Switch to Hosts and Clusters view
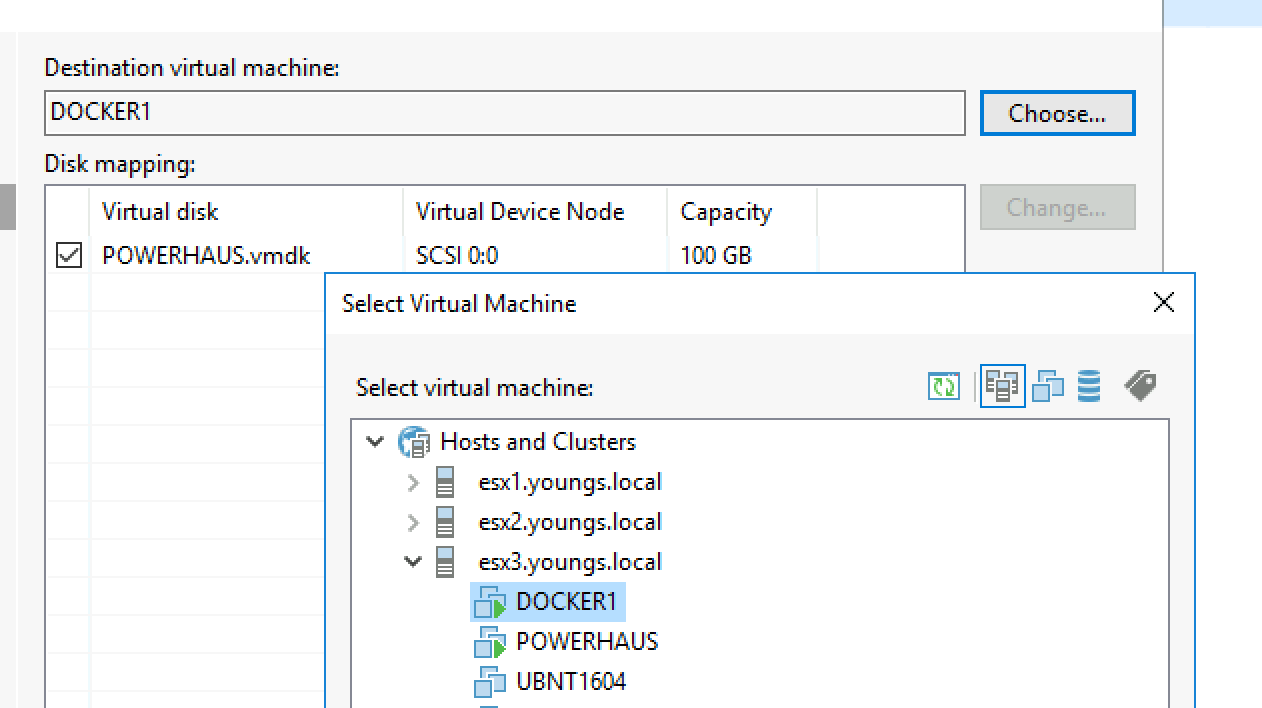This screenshot has height=708, width=1262. [x=1002, y=386]
